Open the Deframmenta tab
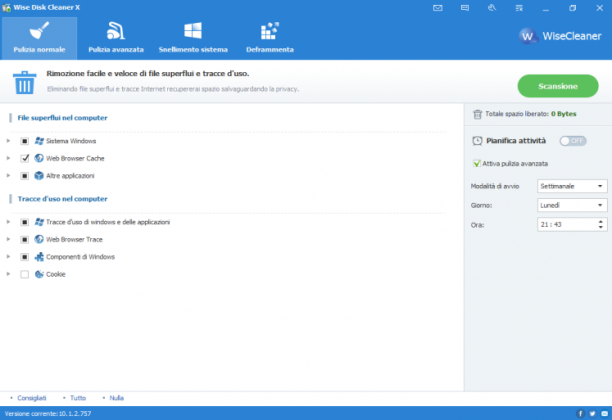This screenshot has height=420, width=612. [270, 38]
